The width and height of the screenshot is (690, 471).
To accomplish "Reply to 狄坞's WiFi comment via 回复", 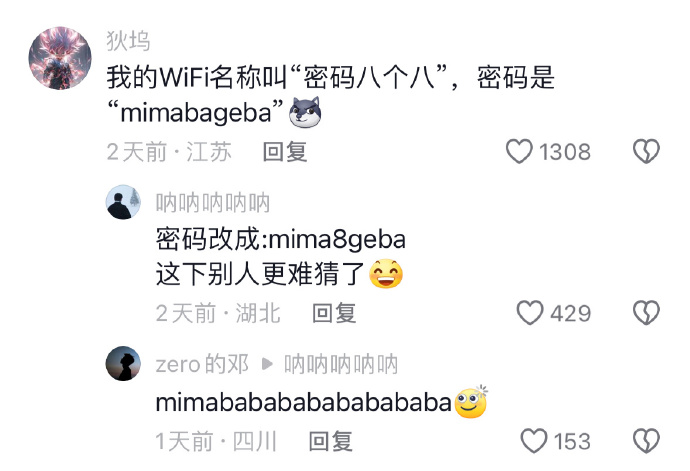I will tap(285, 152).
